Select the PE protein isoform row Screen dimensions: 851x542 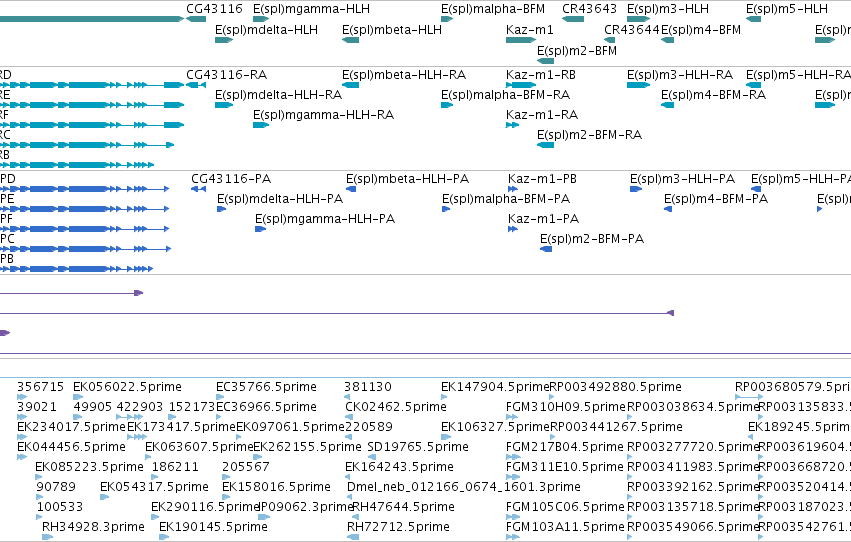point(85,209)
